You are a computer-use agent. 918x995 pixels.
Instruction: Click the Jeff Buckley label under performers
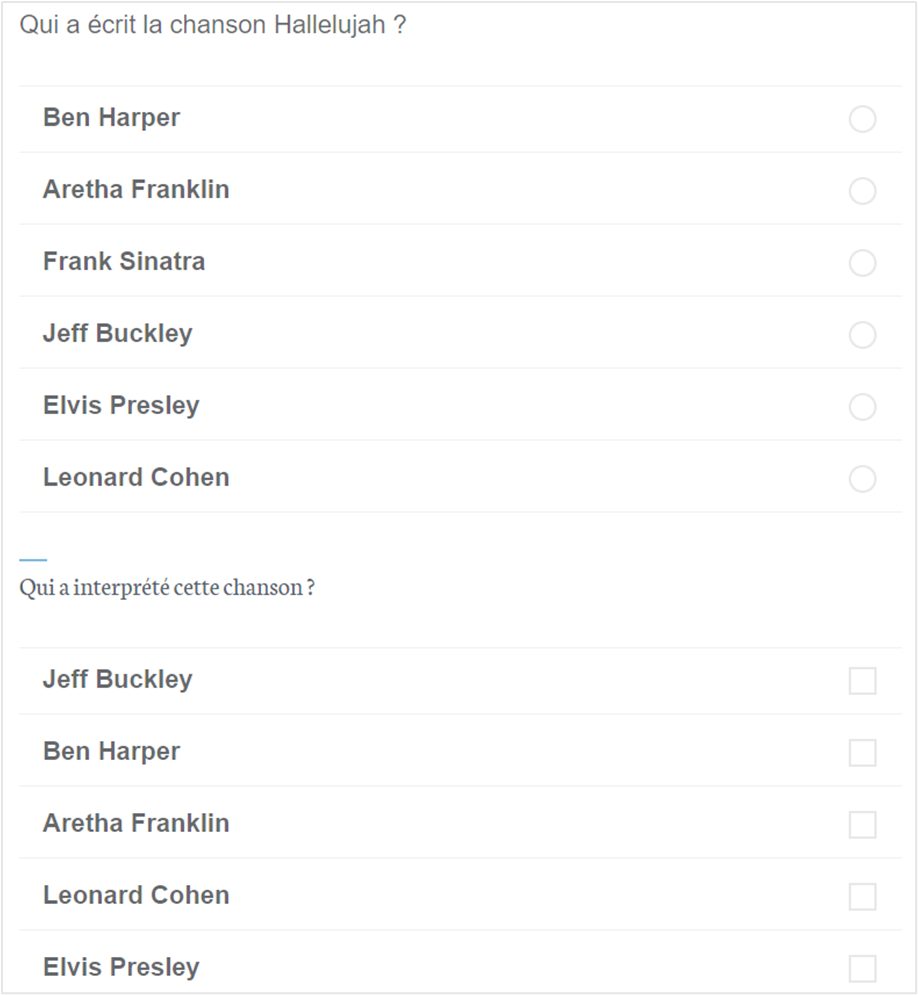(117, 680)
